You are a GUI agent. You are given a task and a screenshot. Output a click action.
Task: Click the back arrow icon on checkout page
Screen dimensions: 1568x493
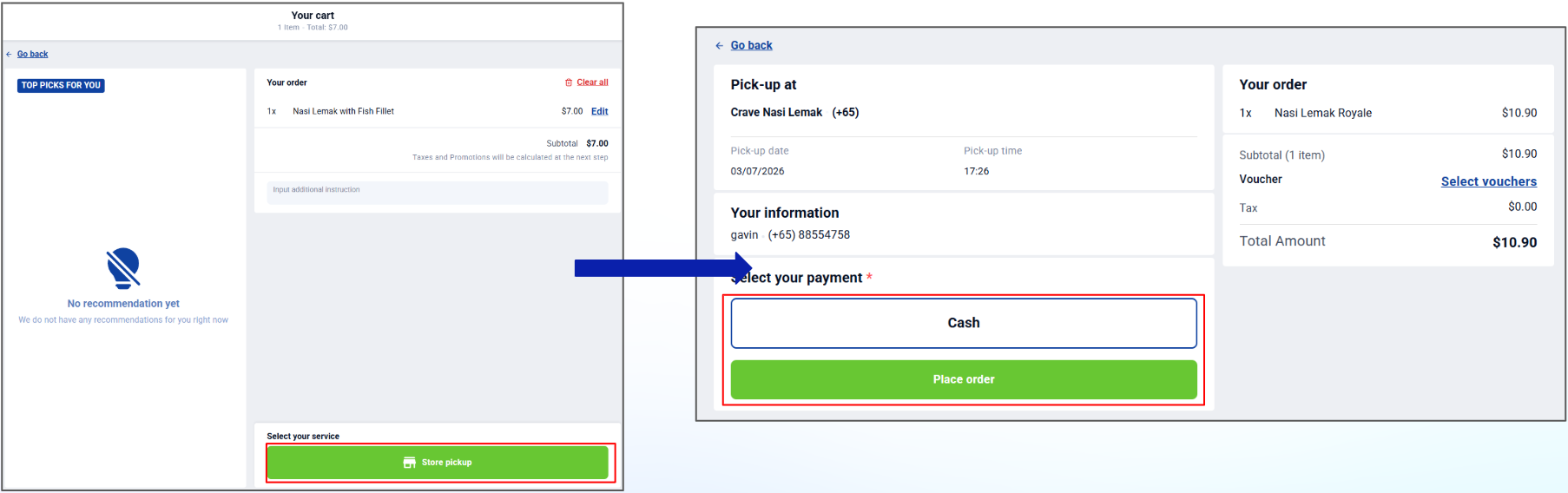[x=719, y=45]
